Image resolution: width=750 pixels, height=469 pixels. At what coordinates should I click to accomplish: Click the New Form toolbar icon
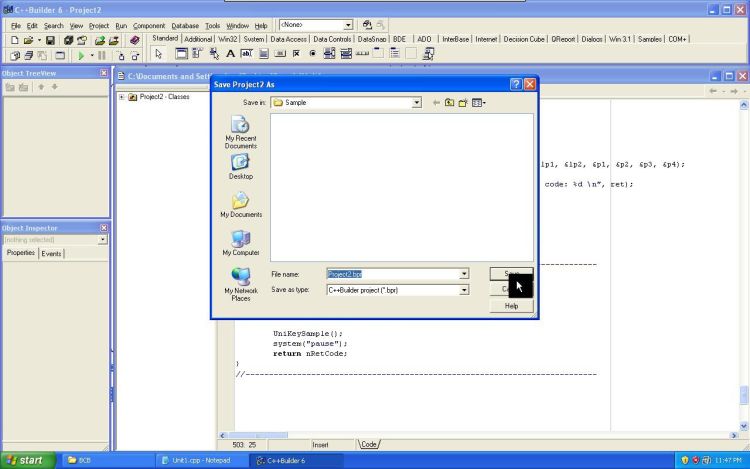point(60,55)
